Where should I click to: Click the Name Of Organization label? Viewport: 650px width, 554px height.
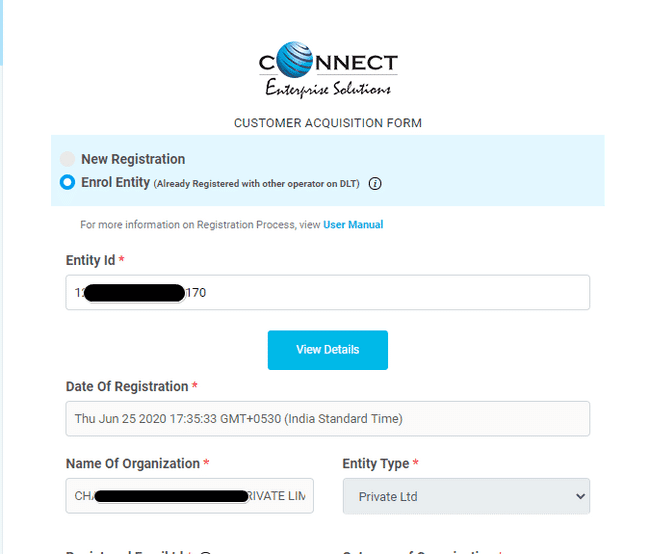(x=133, y=464)
